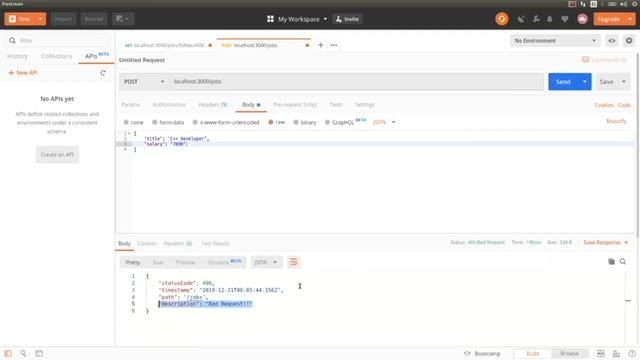Open the request body JSON format dropdown
This screenshot has height=360, width=640.
click(384, 122)
